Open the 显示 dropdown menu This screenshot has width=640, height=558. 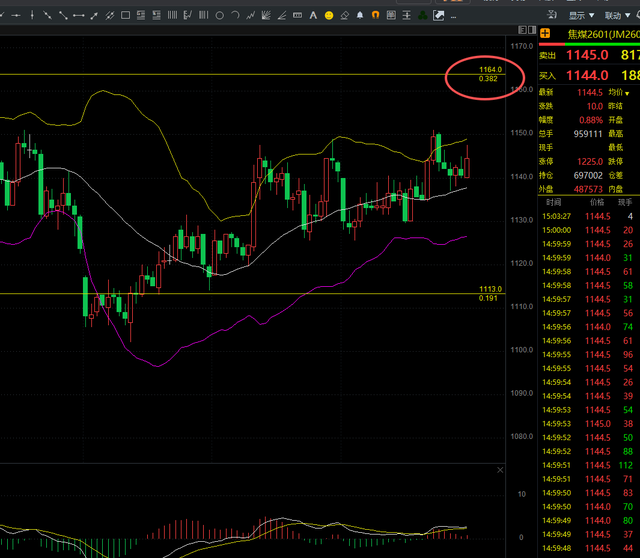tap(582, 16)
